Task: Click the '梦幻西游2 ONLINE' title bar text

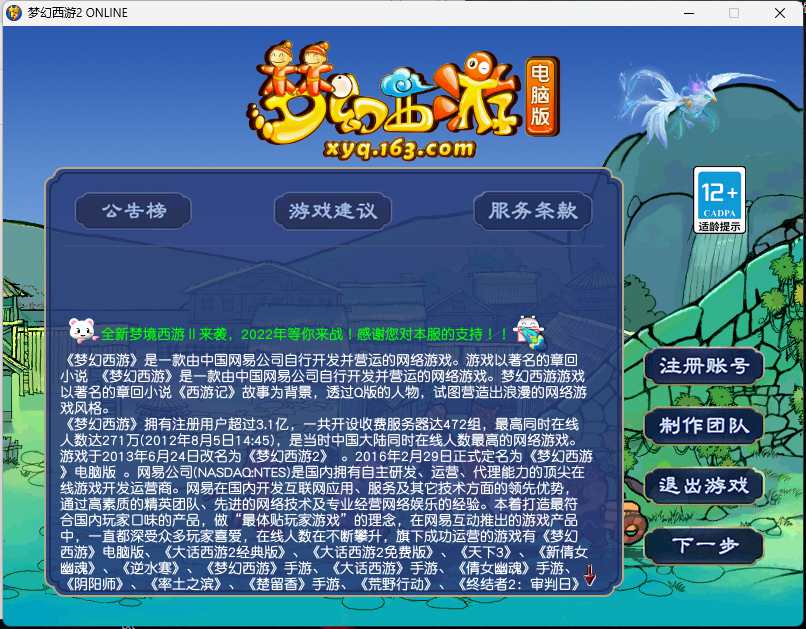Action: pyautogui.click(x=78, y=13)
